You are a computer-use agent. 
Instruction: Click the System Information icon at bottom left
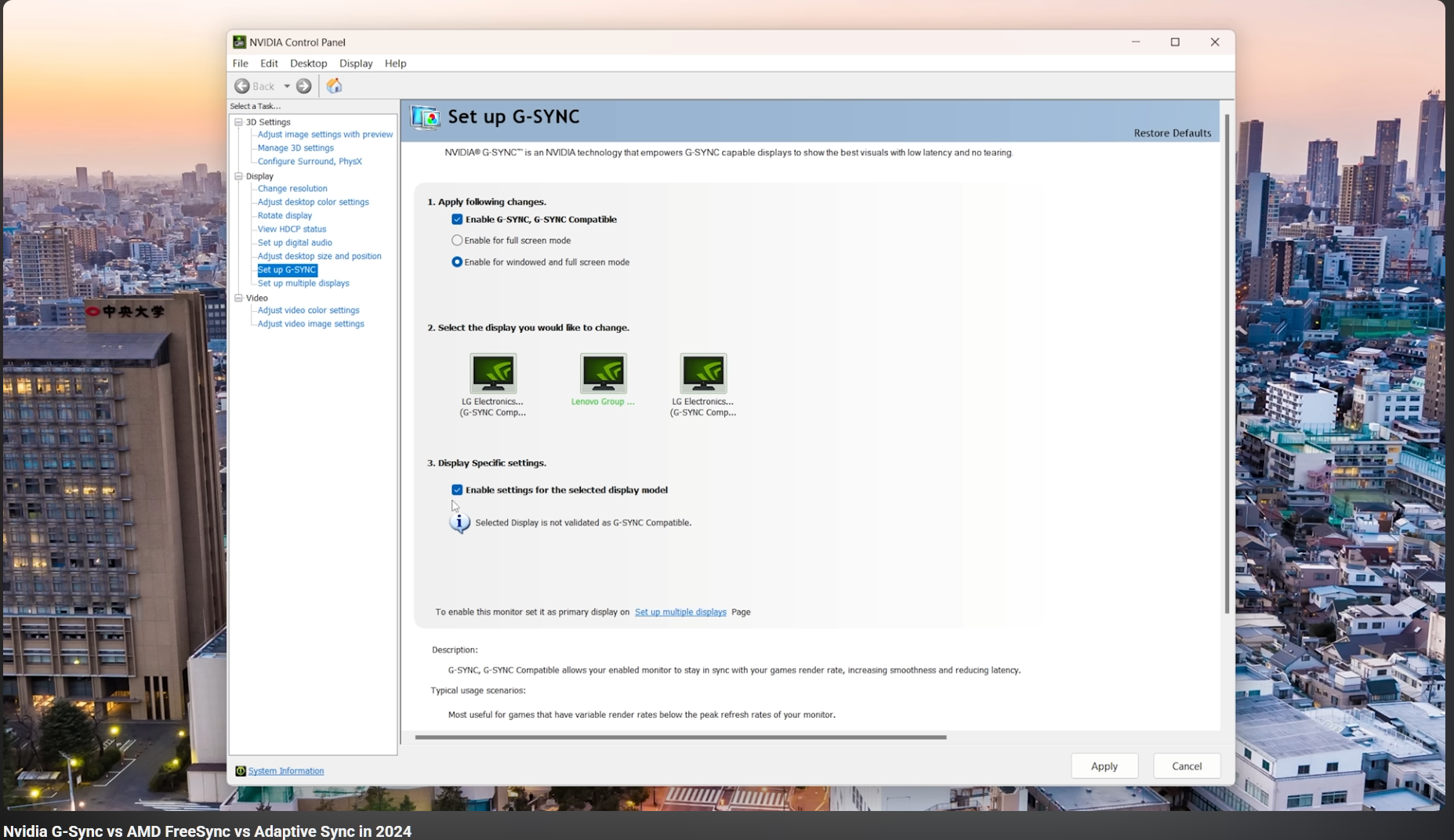[241, 771]
